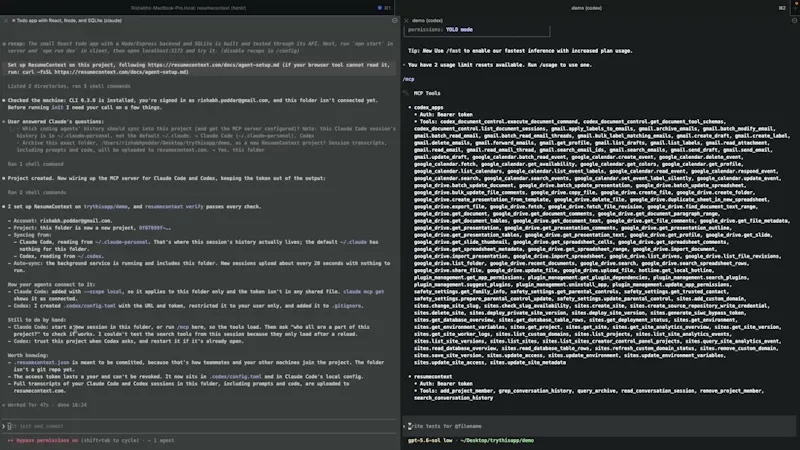This screenshot has width=800, height=450.
Task: Click 'Worked for 47s' status line
Action: click(47, 405)
